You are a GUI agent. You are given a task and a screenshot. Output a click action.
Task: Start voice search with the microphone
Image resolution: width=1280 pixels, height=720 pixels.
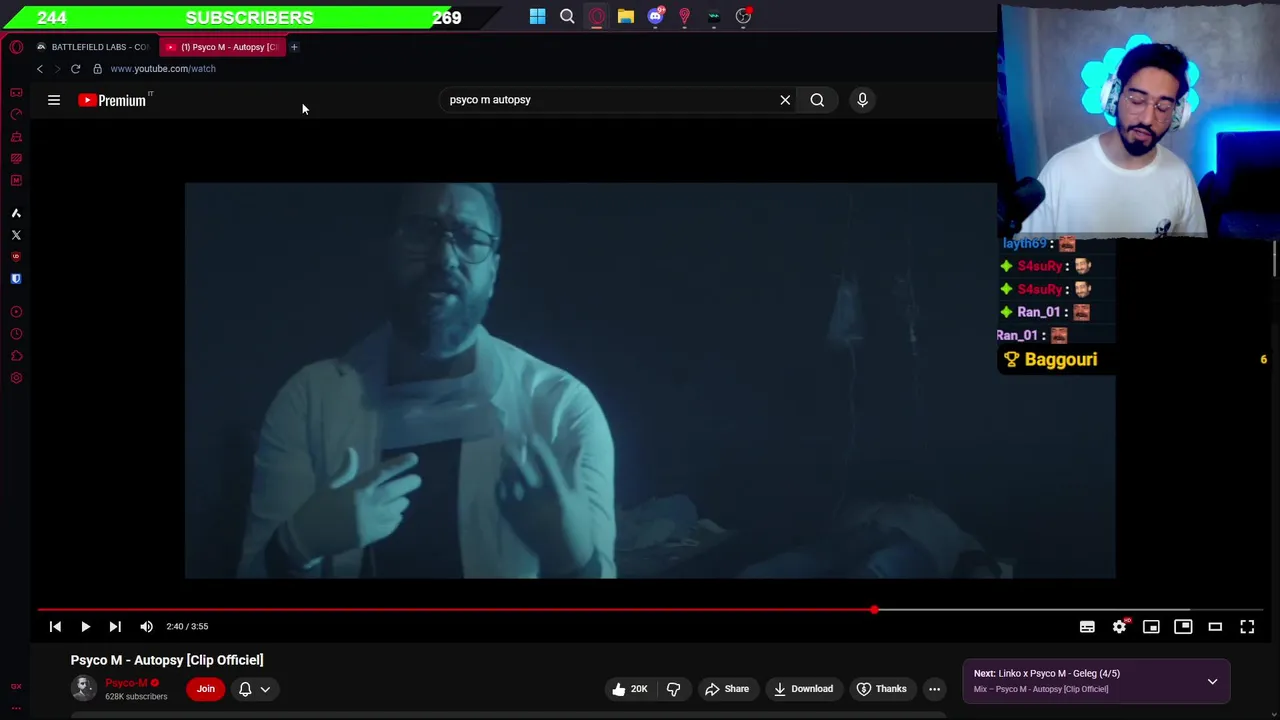click(x=862, y=100)
